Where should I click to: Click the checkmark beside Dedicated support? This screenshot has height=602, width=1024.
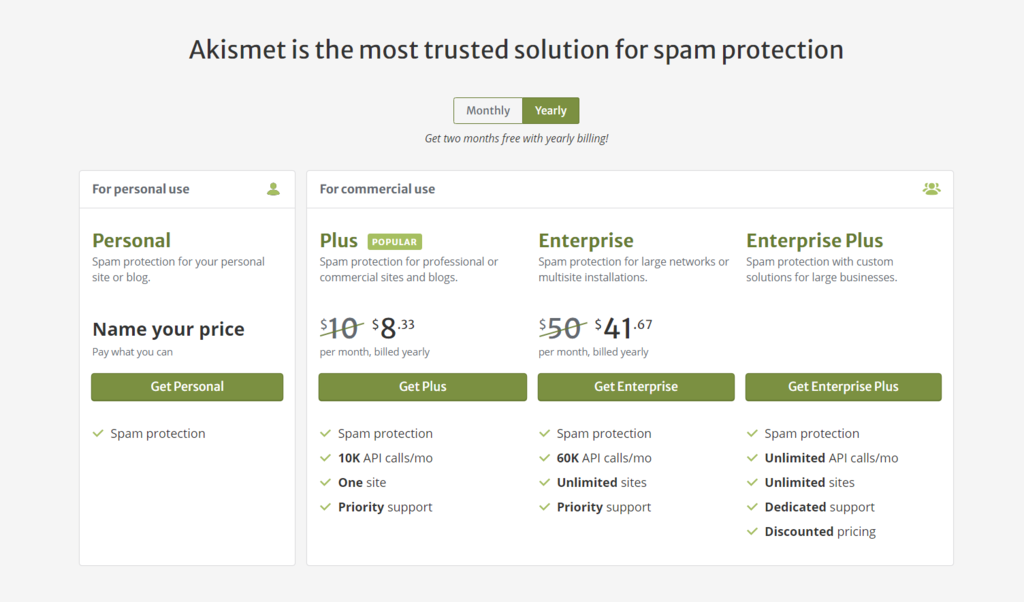752,507
